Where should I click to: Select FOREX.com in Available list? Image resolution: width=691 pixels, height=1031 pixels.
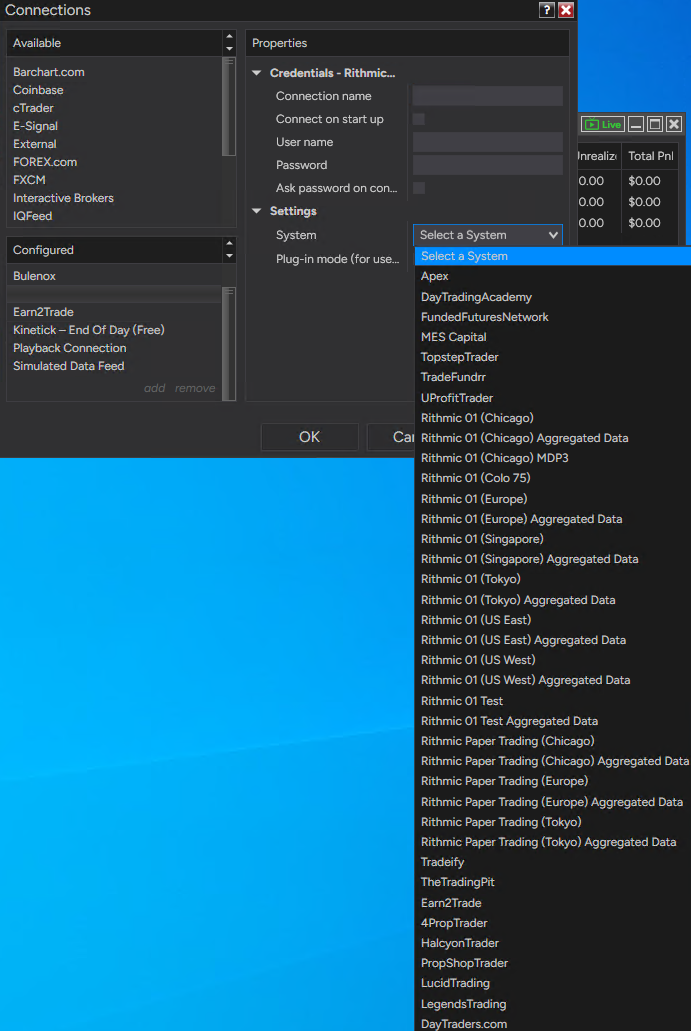click(45, 162)
